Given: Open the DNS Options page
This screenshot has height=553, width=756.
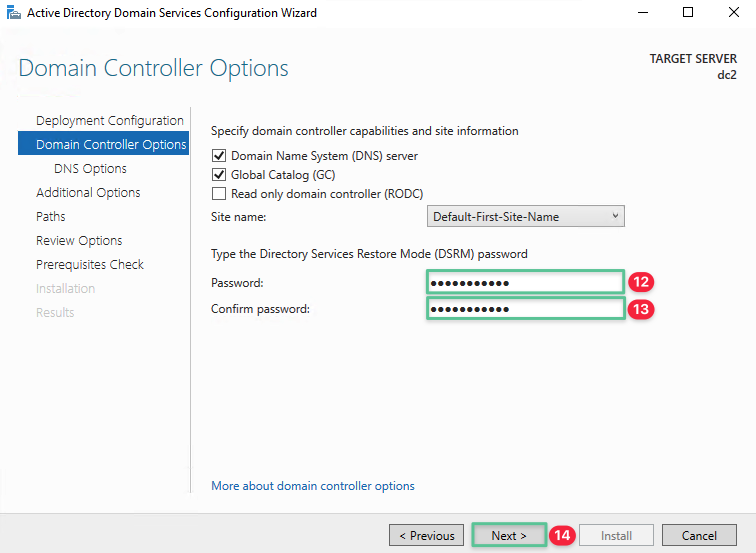Looking at the screenshot, I should 90,169.
